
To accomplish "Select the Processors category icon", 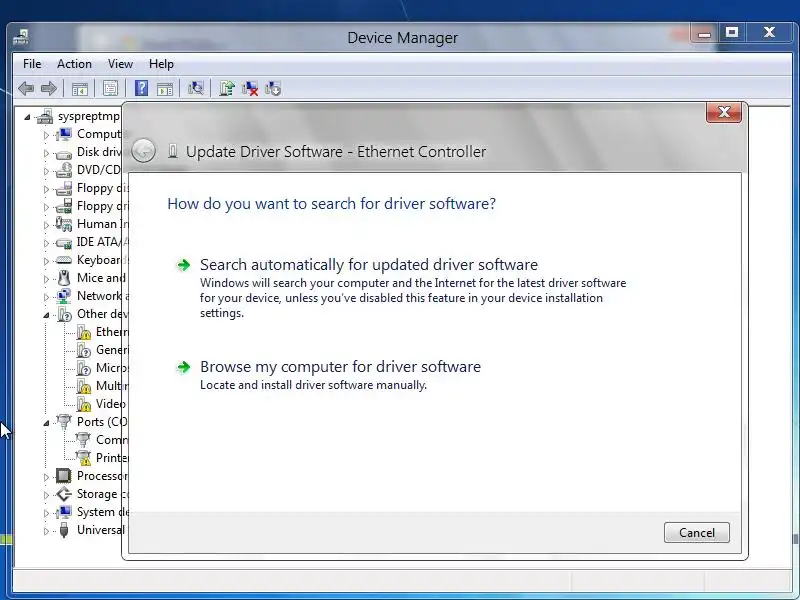I will 64,476.
